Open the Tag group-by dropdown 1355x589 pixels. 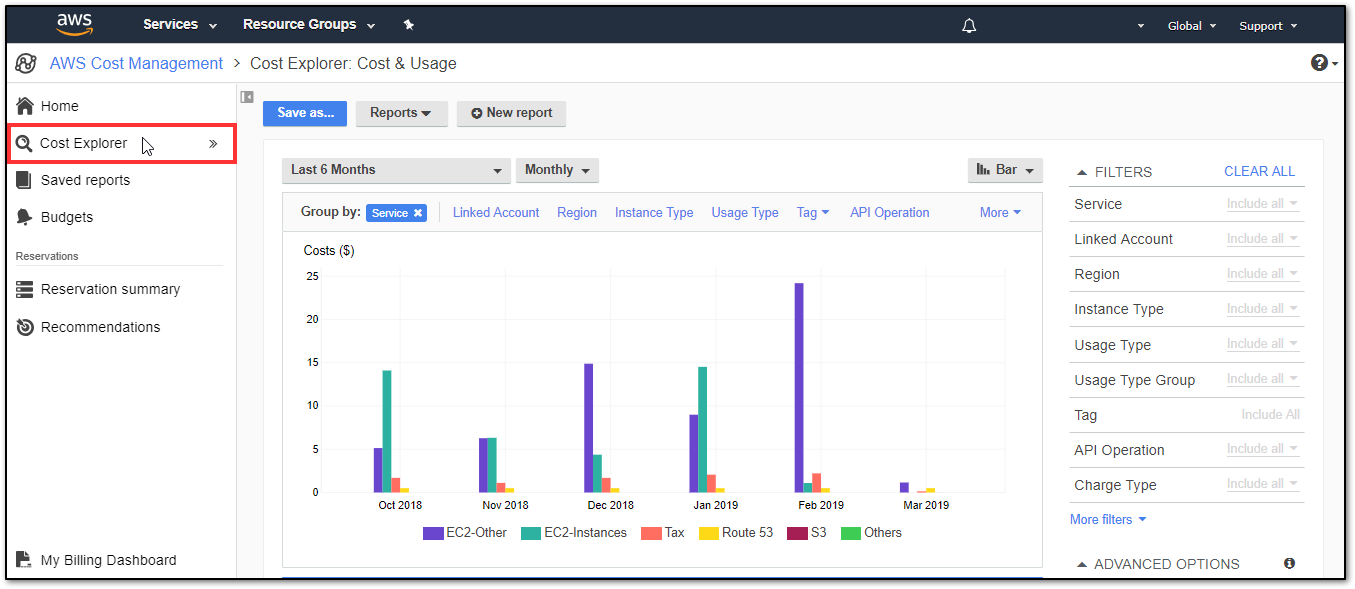(813, 213)
